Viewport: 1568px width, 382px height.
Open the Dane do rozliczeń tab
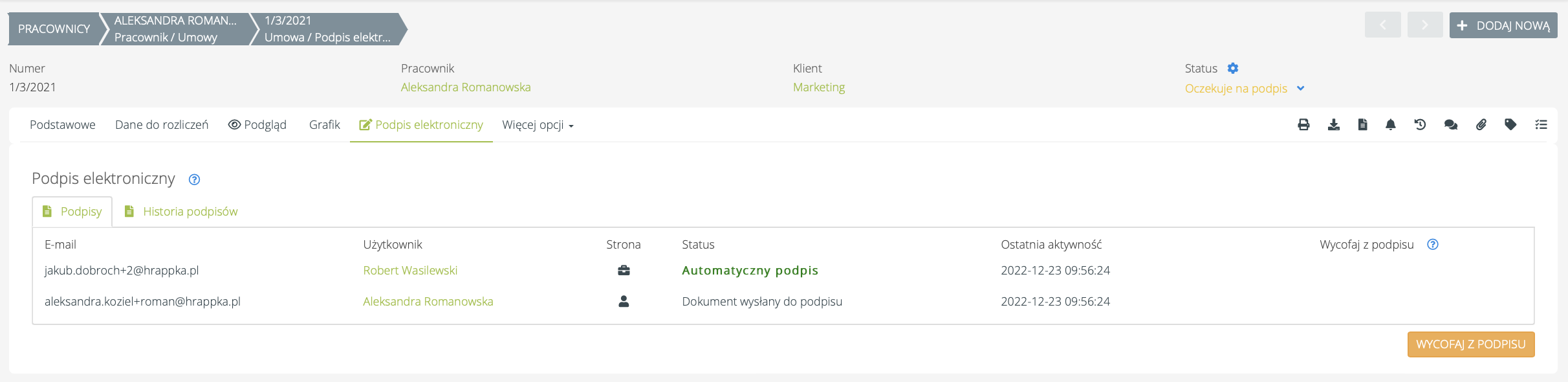(x=162, y=125)
